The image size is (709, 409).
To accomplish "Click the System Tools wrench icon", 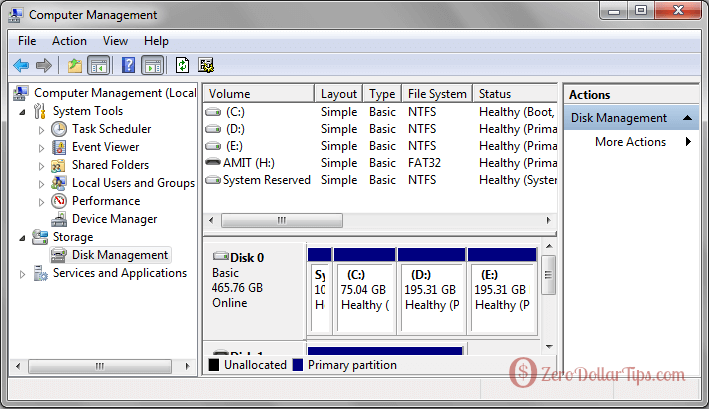I will (x=40, y=111).
